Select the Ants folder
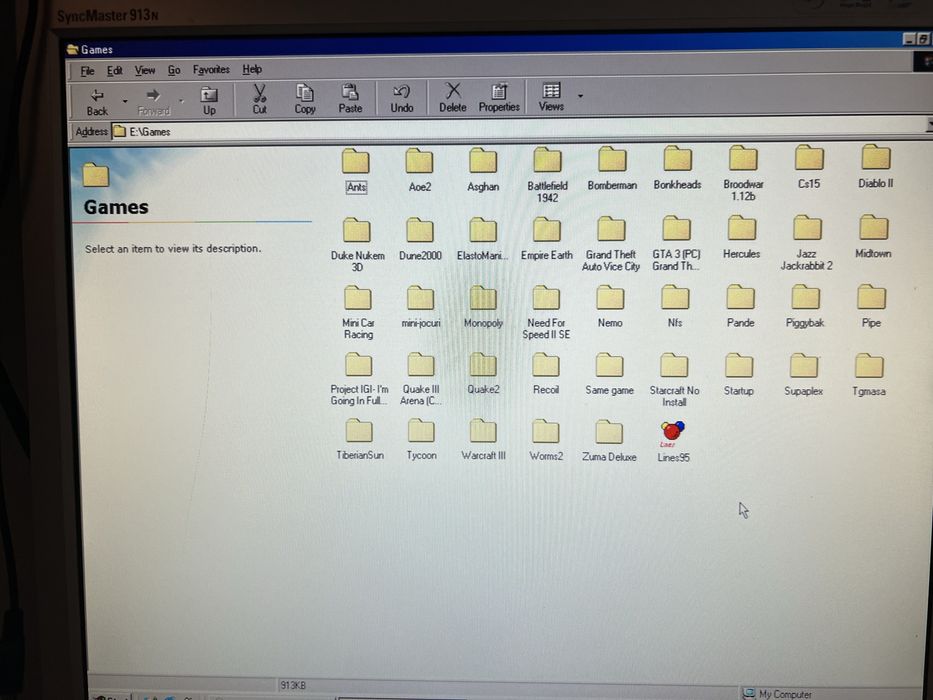The width and height of the screenshot is (933, 700). pyautogui.click(x=356, y=170)
